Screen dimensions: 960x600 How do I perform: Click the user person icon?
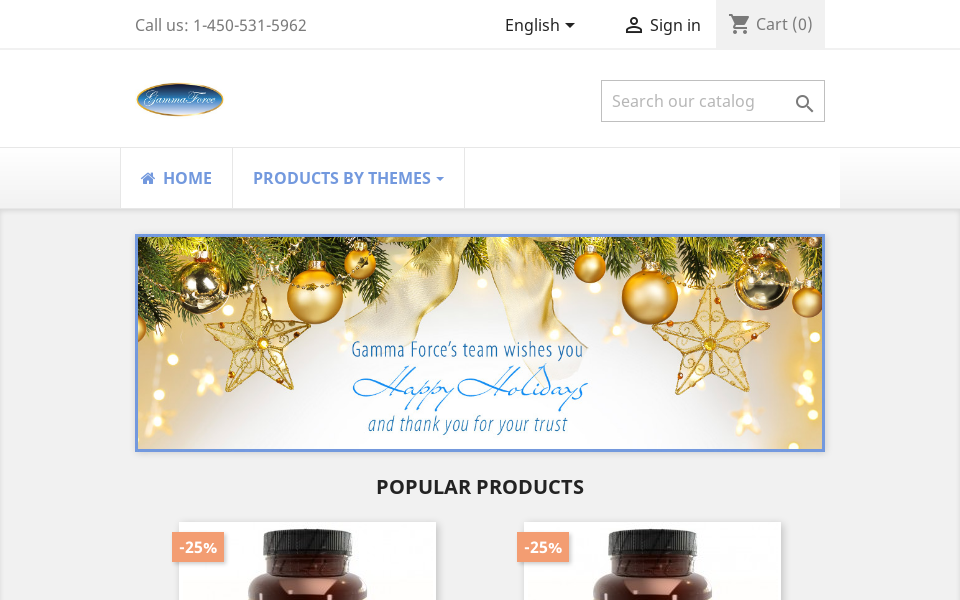click(x=633, y=25)
